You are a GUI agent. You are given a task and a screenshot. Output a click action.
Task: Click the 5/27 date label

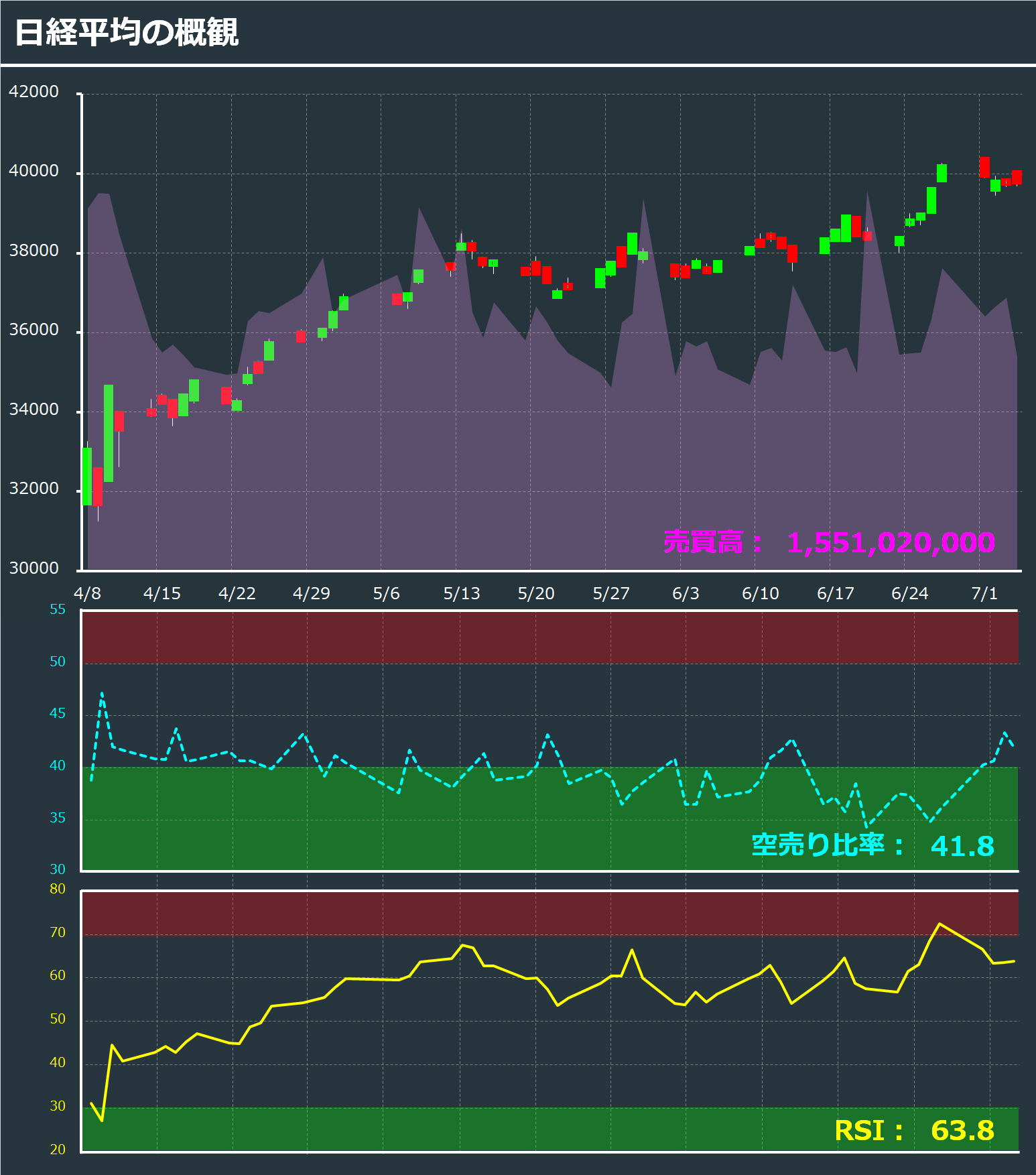pos(611,593)
